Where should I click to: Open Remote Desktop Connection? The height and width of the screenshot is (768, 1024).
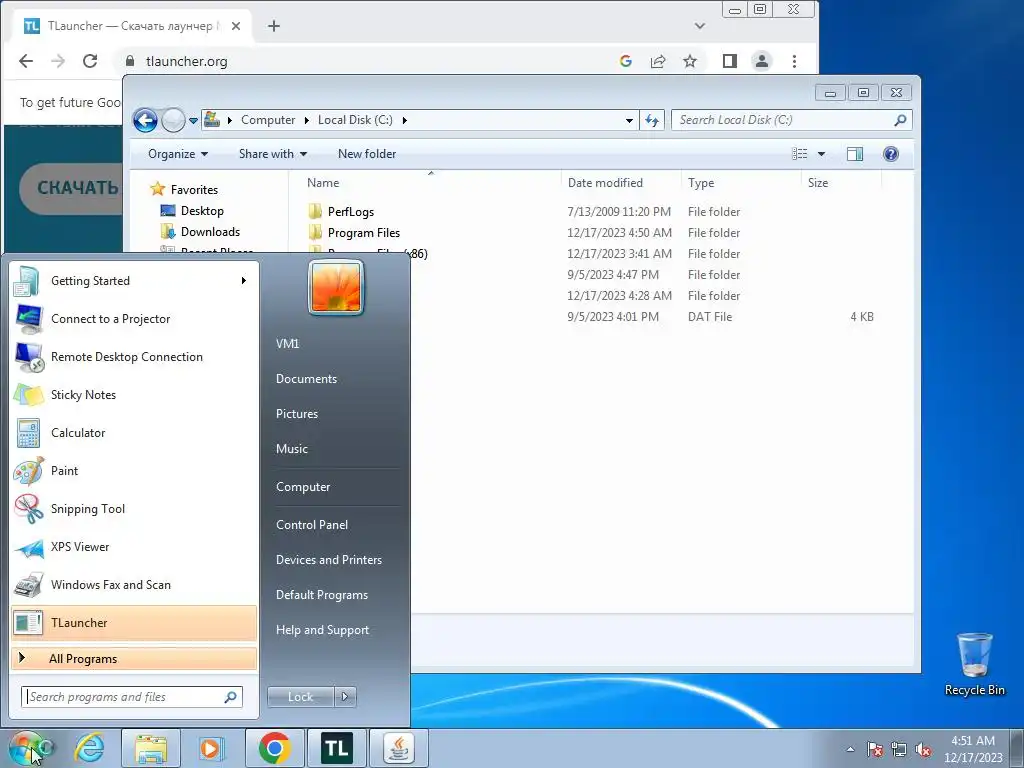[134, 357]
